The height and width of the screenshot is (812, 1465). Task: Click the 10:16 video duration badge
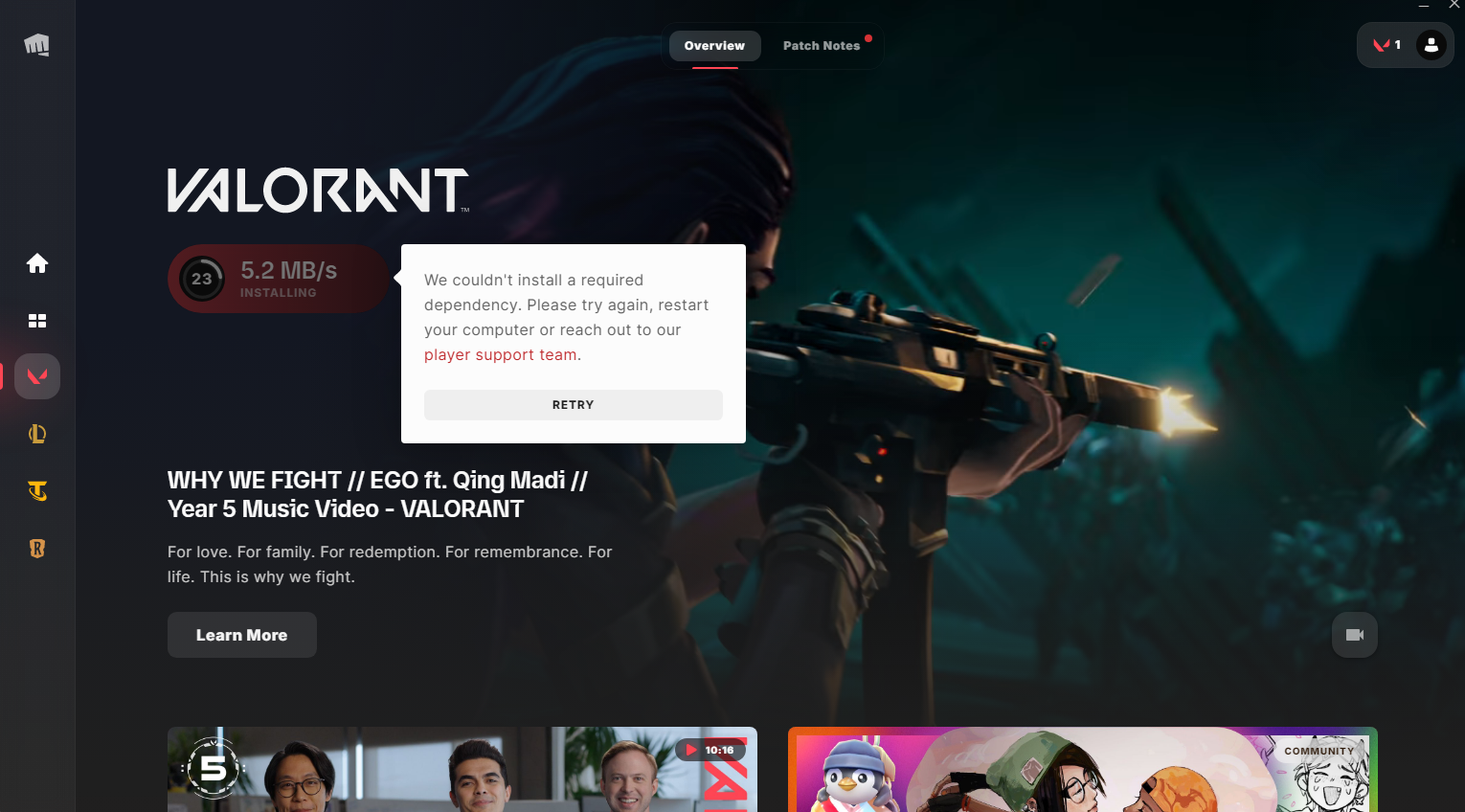pos(710,750)
